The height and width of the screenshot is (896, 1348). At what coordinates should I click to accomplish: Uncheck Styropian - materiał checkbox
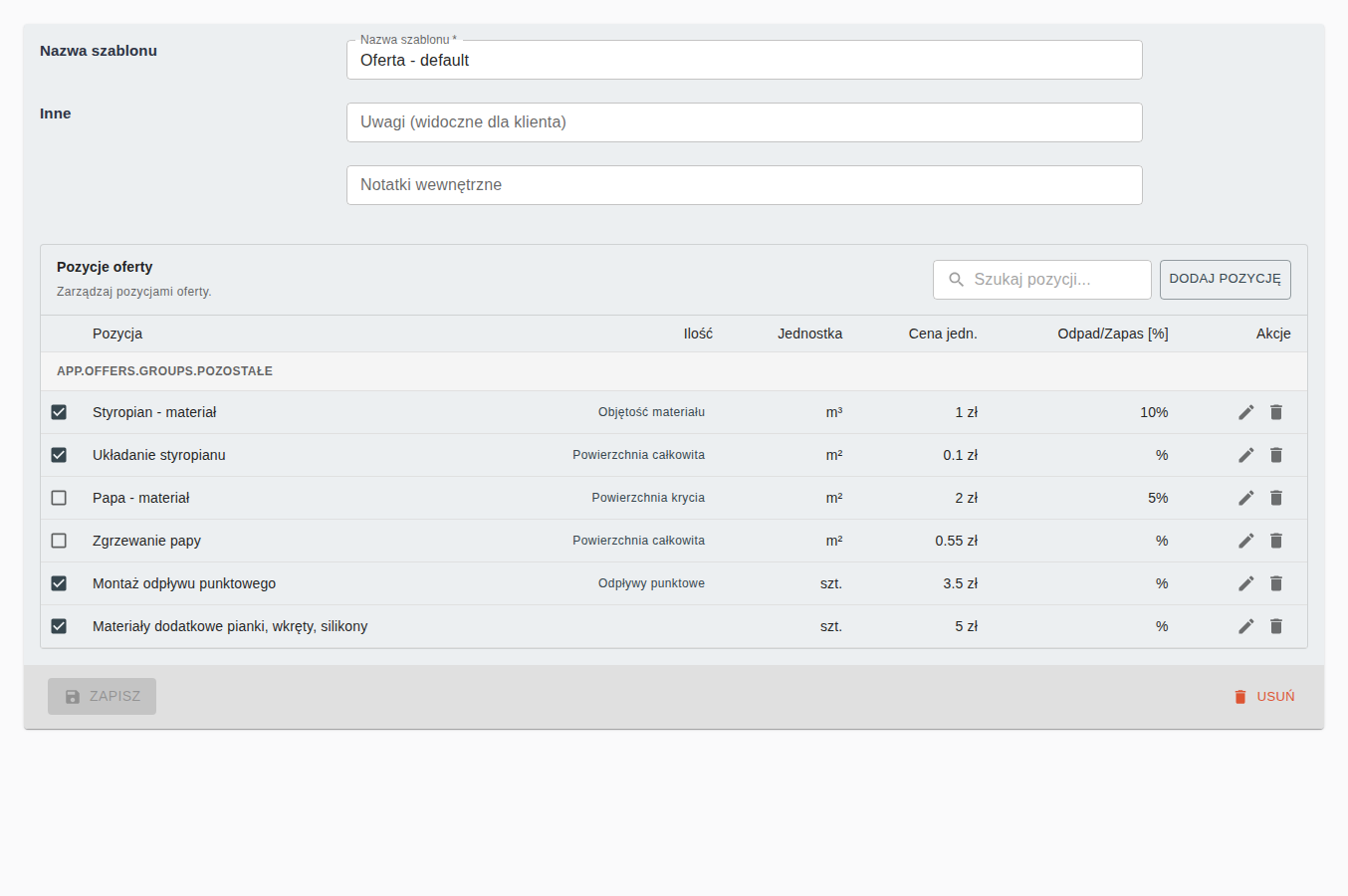pyautogui.click(x=59, y=412)
